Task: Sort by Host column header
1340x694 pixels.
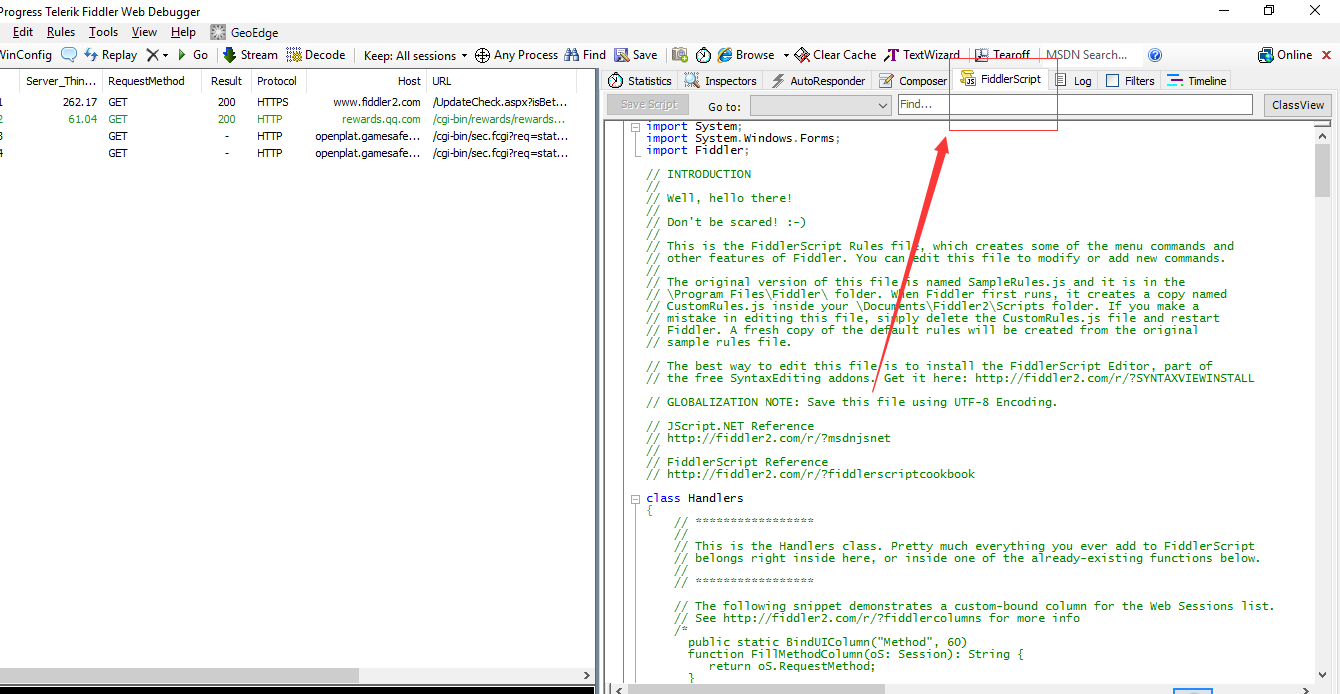Action: point(366,81)
